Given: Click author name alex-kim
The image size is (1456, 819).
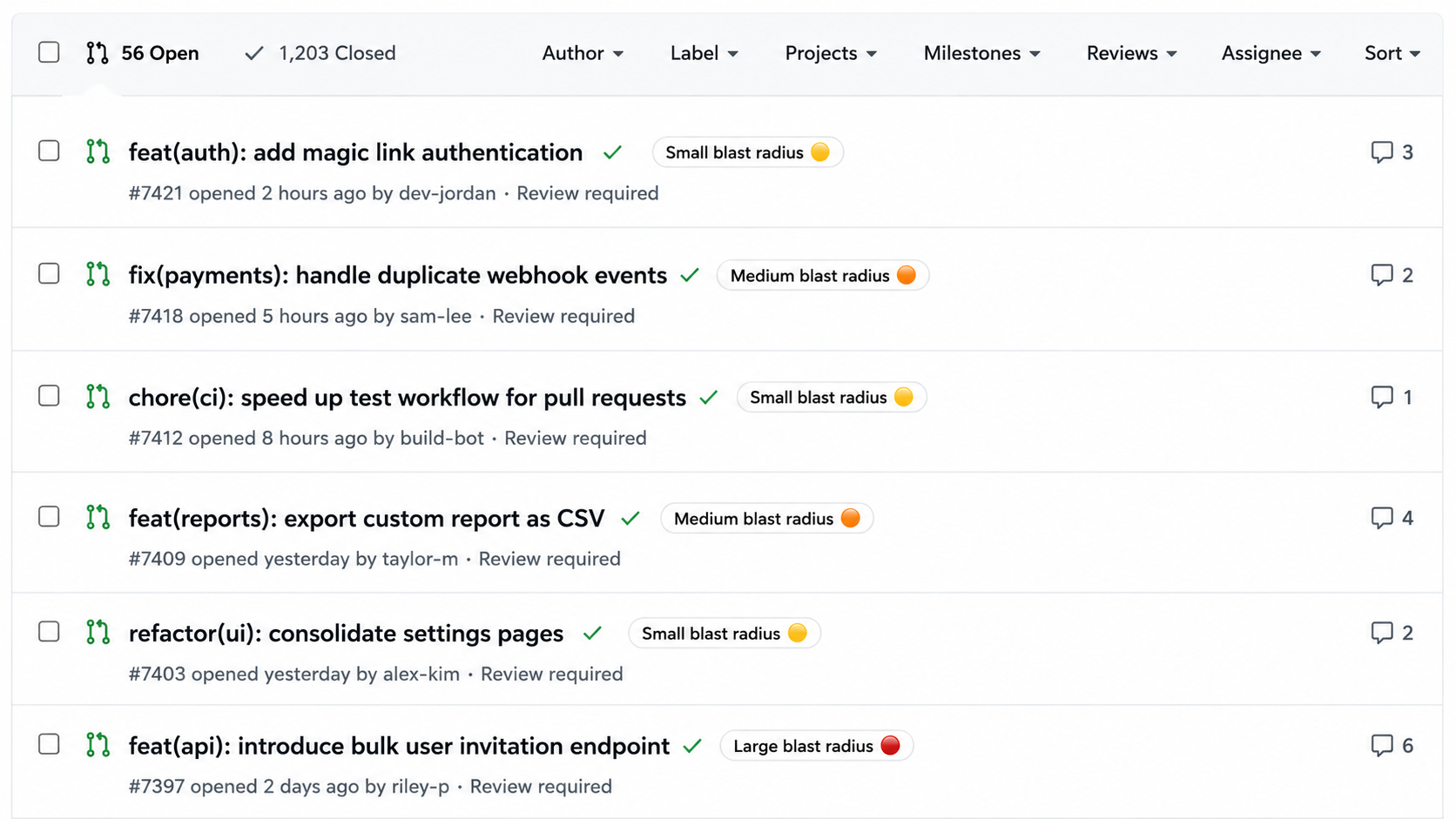Looking at the screenshot, I should click(421, 674).
